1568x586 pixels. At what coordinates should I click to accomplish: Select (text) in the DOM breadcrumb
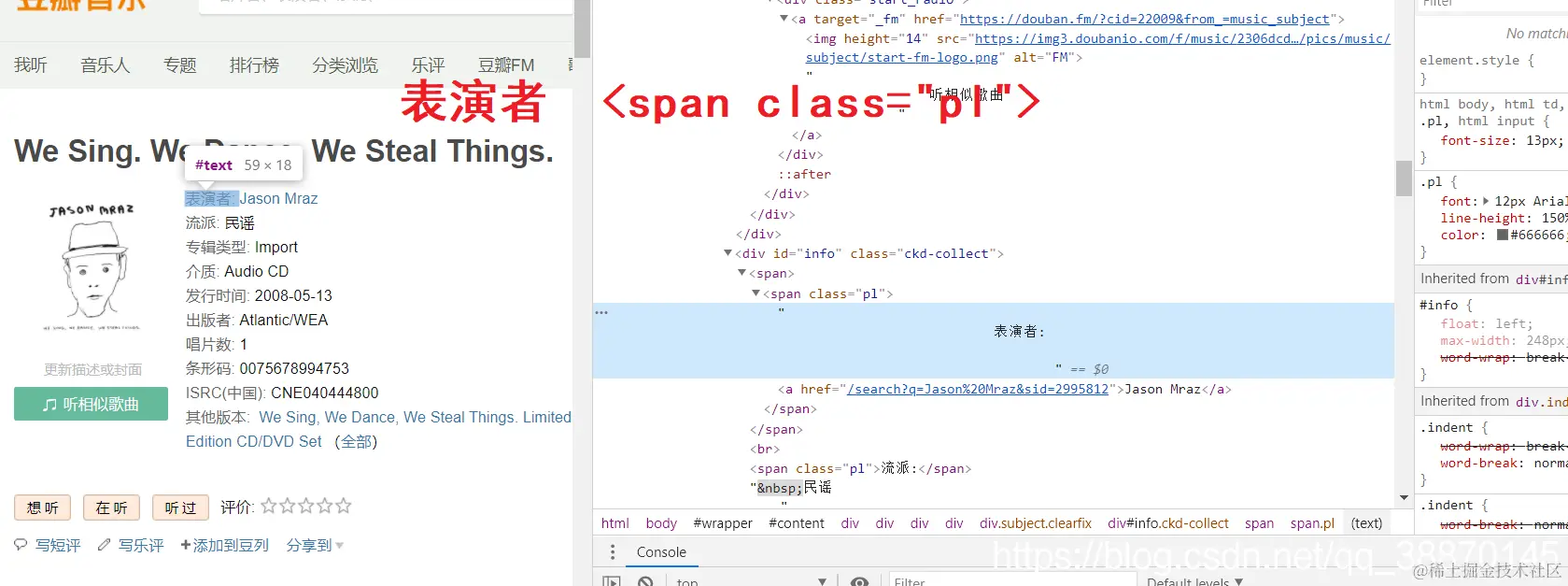(x=1366, y=523)
